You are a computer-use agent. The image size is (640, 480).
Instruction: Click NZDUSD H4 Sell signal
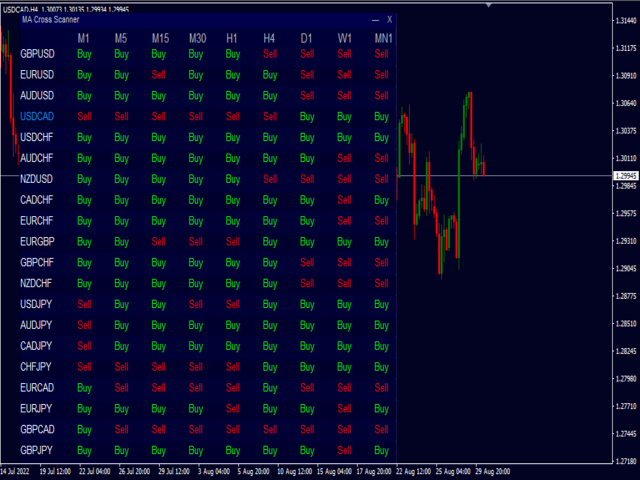tap(270, 179)
